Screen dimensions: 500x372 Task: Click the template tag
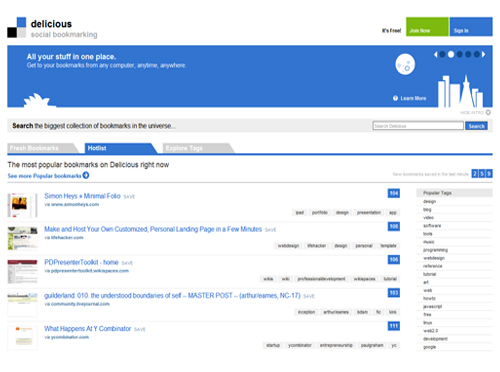tap(388, 246)
